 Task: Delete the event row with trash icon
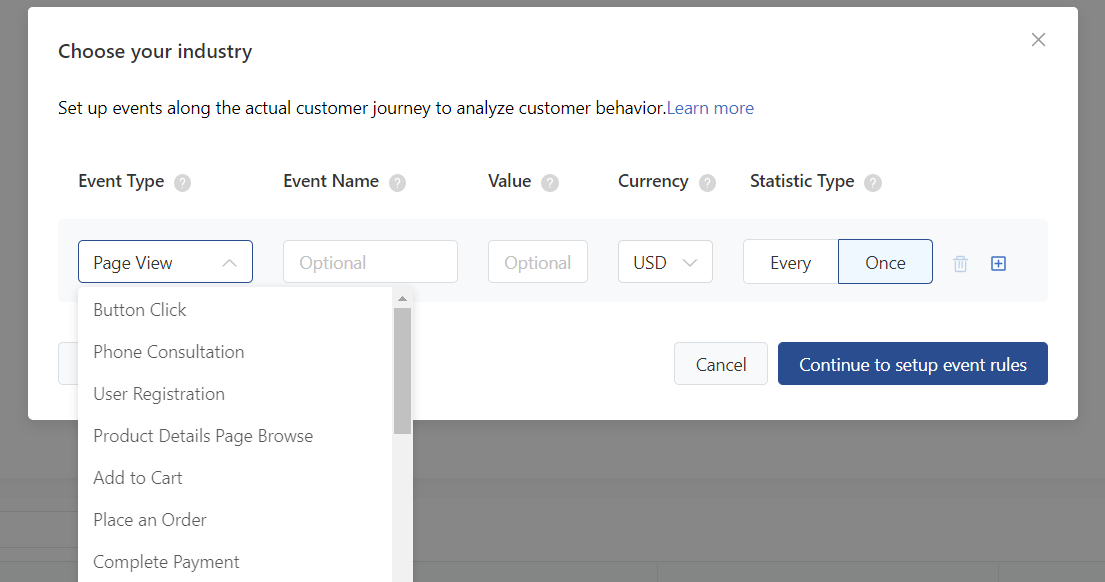click(x=960, y=264)
